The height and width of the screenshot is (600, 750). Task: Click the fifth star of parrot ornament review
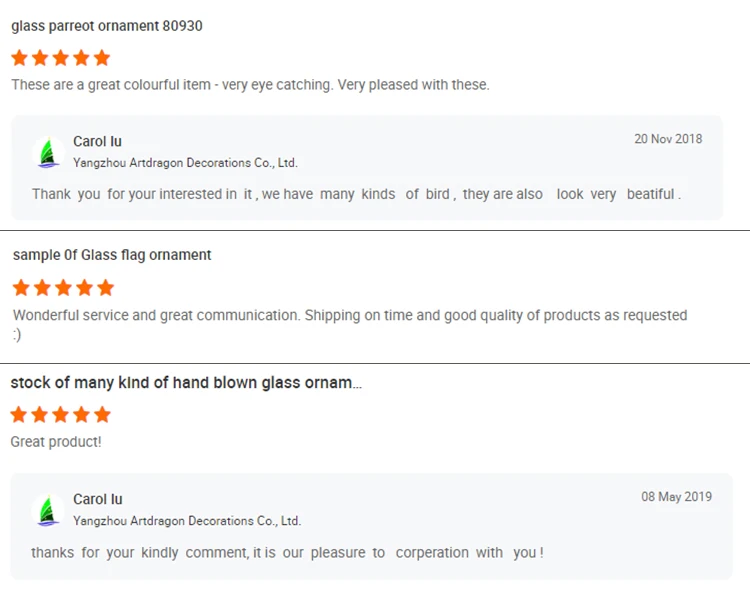tap(102, 58)
